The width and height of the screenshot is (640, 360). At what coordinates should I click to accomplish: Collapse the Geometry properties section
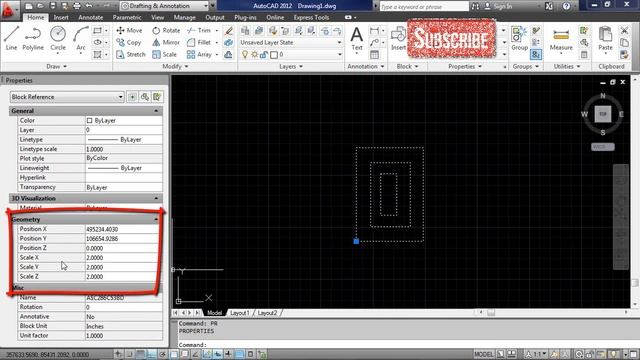pyautogui.click(x=156, y=220)
